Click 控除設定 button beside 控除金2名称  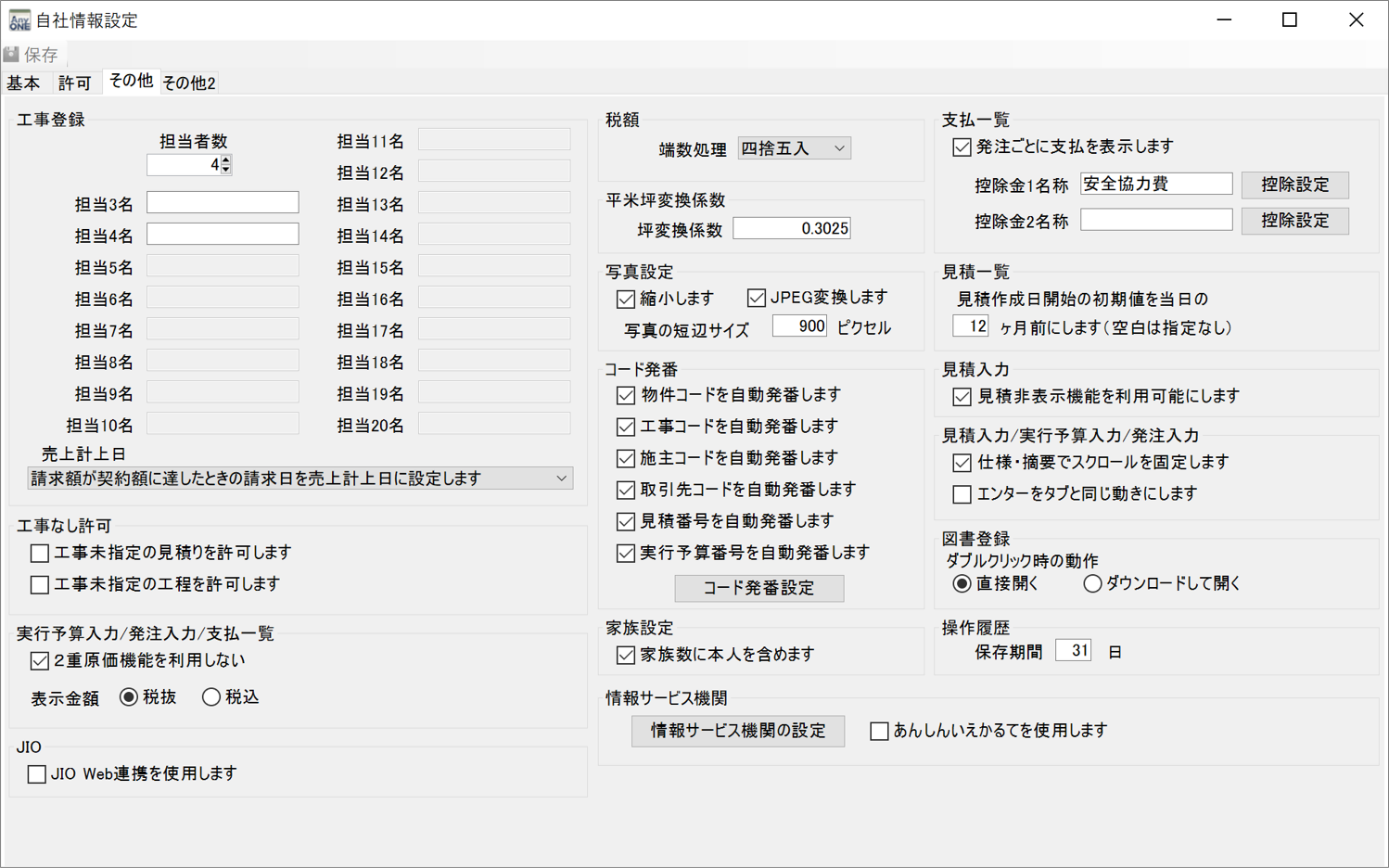(x=1295, y=221)
